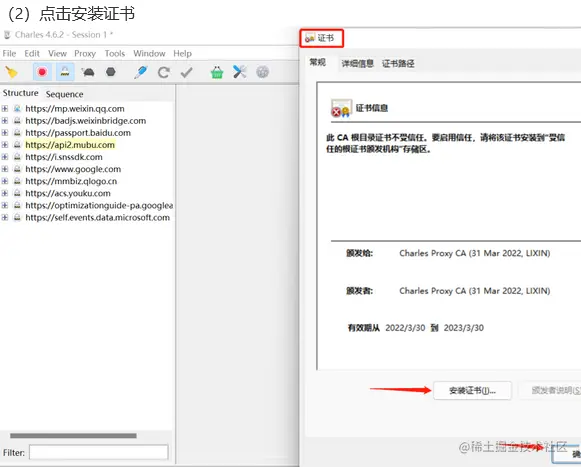Click the Structure panel horizontal scrollbar

[73, 435]
